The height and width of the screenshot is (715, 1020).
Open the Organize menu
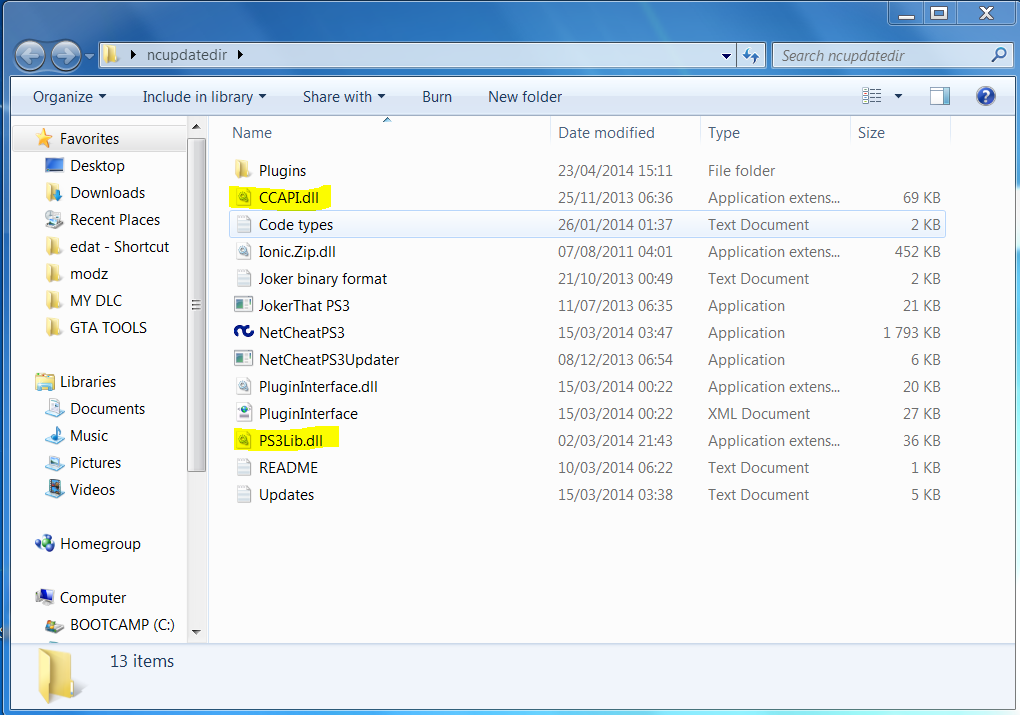pos(69,97)
